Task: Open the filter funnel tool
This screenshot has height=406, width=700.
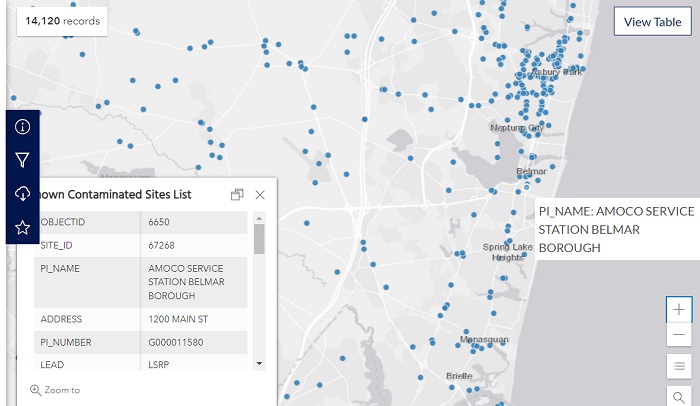Action: 22,160
